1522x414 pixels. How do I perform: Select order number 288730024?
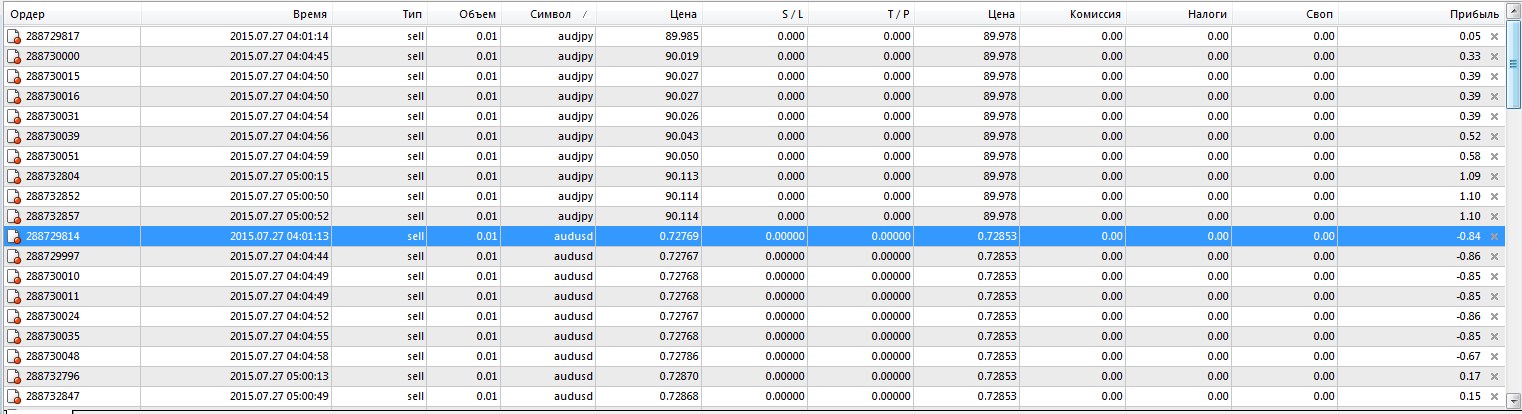[x=53, y=316]
